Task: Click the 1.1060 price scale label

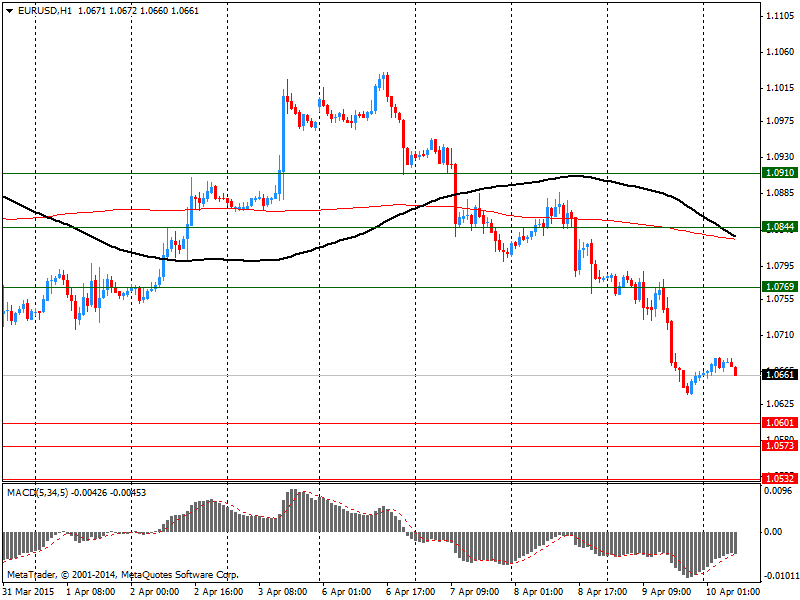Action: point(780,52)
